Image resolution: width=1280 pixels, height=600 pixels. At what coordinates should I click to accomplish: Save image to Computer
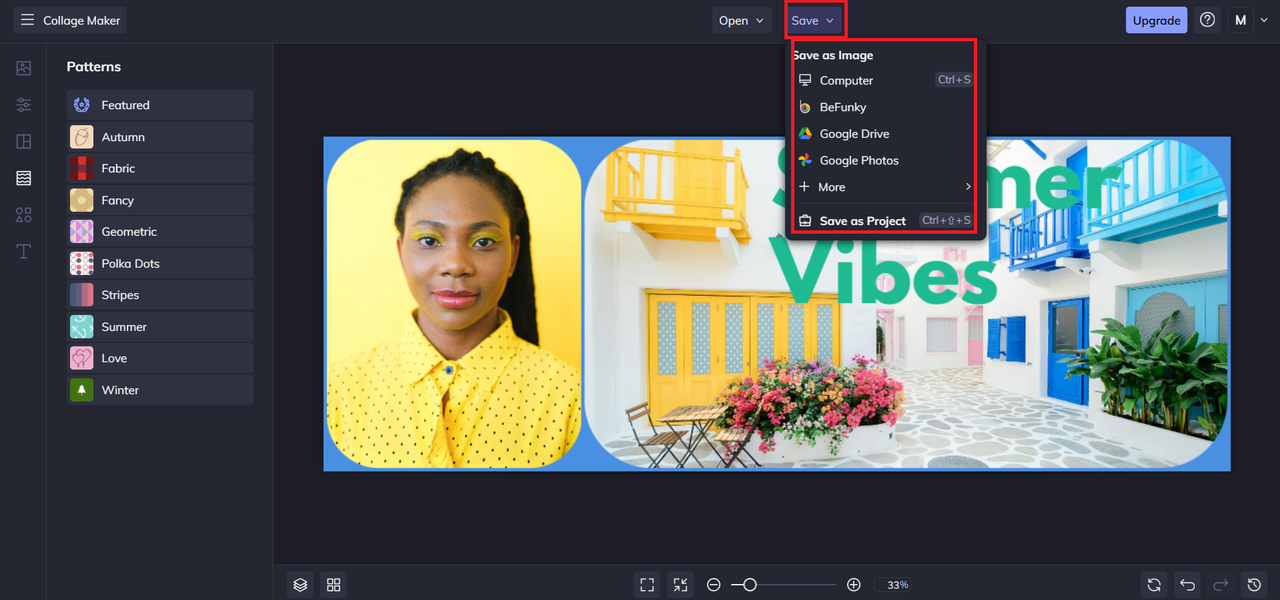tap(885, 80)
